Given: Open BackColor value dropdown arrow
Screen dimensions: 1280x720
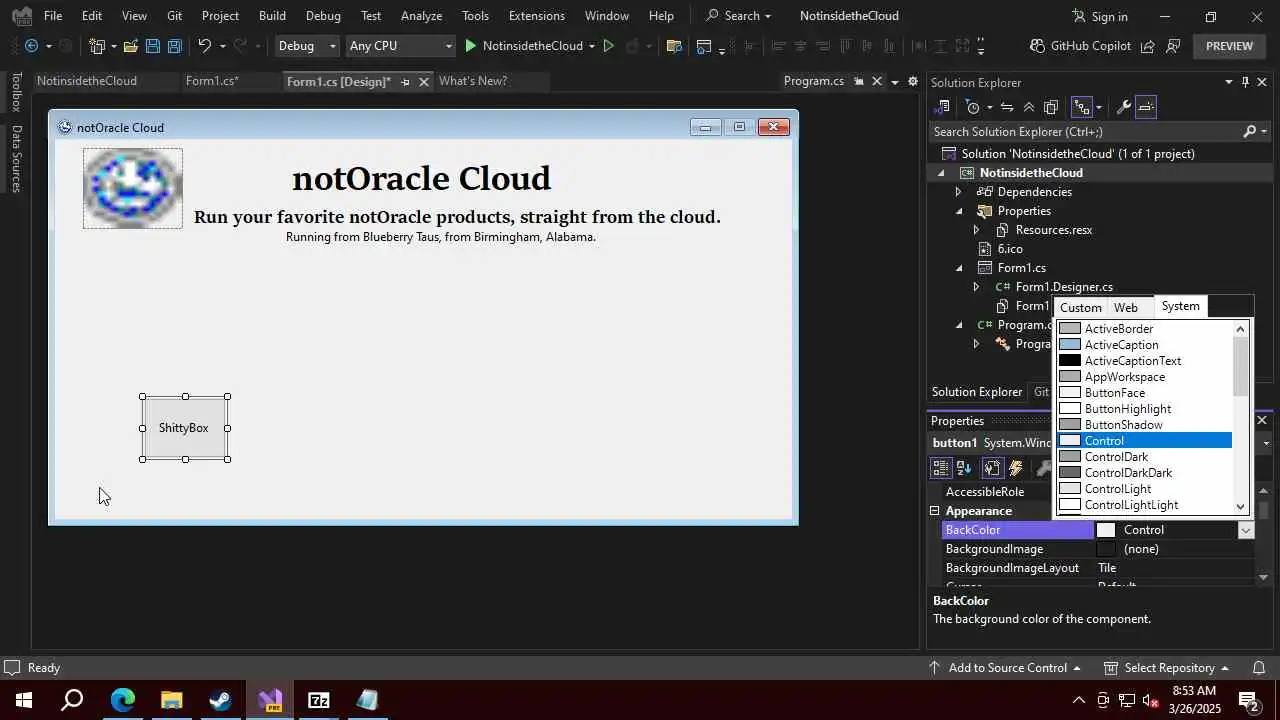Looking at the screenshot, I should coord(1246,530).
